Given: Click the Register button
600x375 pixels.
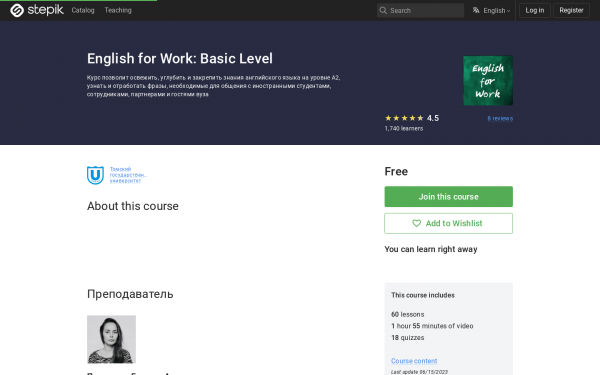Looking at the screenshot, I should tap(571, 10).
